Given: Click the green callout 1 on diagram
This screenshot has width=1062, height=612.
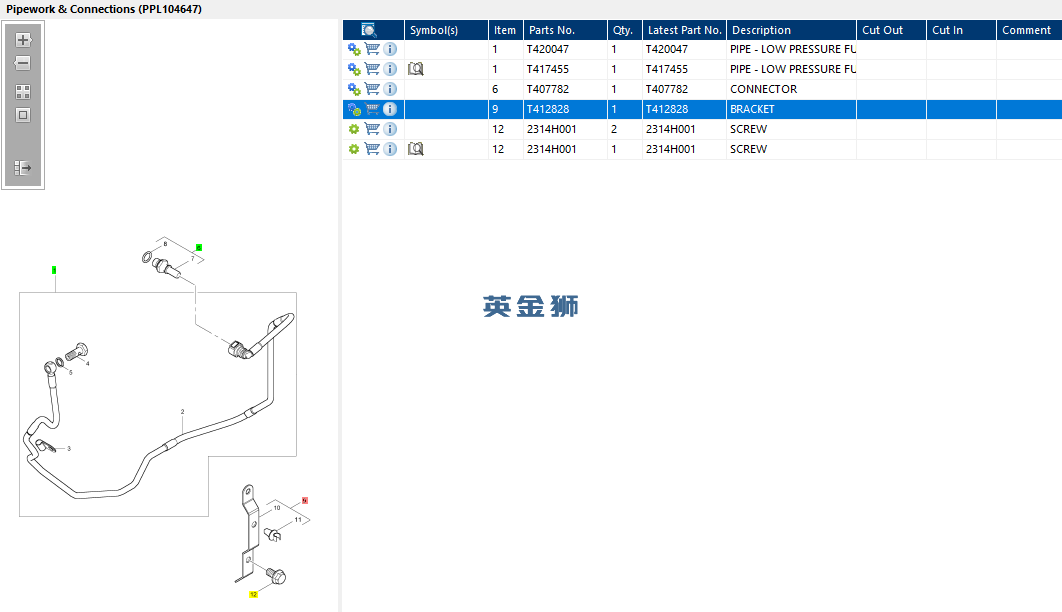Looking at the screenshot, I should 54,270.
